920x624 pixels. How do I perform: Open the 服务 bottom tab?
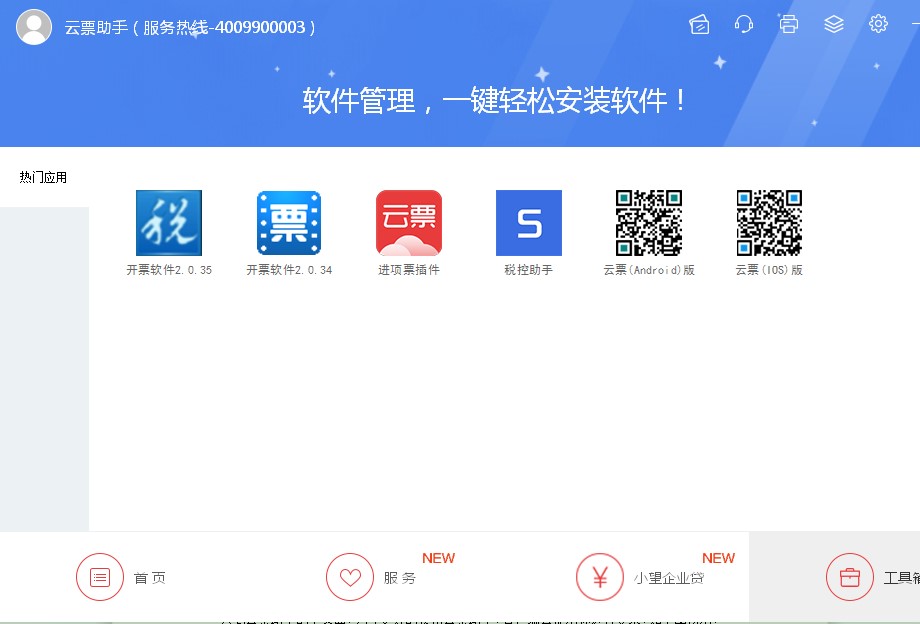pos(375,578)
